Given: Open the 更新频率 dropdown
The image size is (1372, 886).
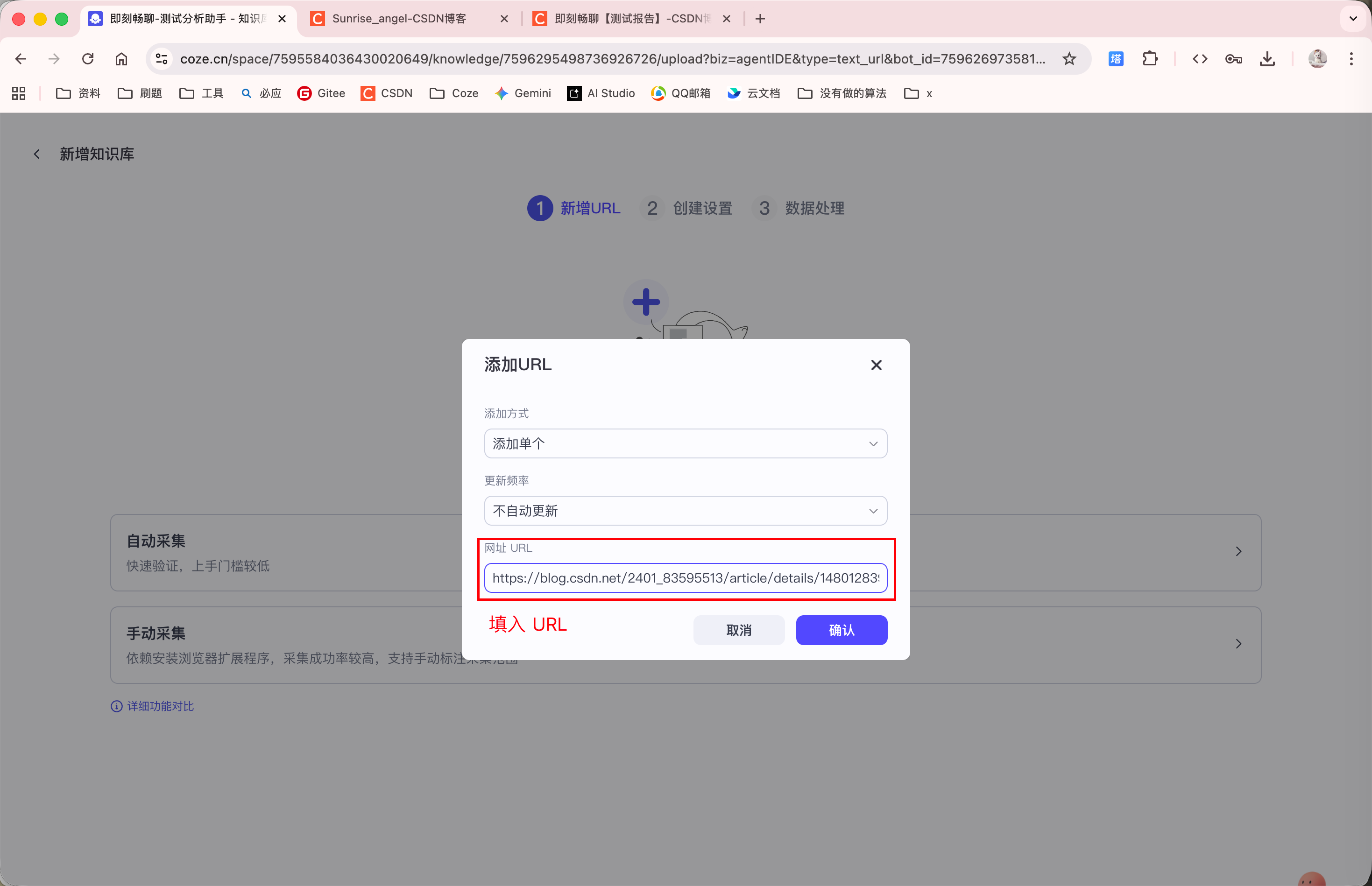Looking at the screenshot, I should point(685,511).
